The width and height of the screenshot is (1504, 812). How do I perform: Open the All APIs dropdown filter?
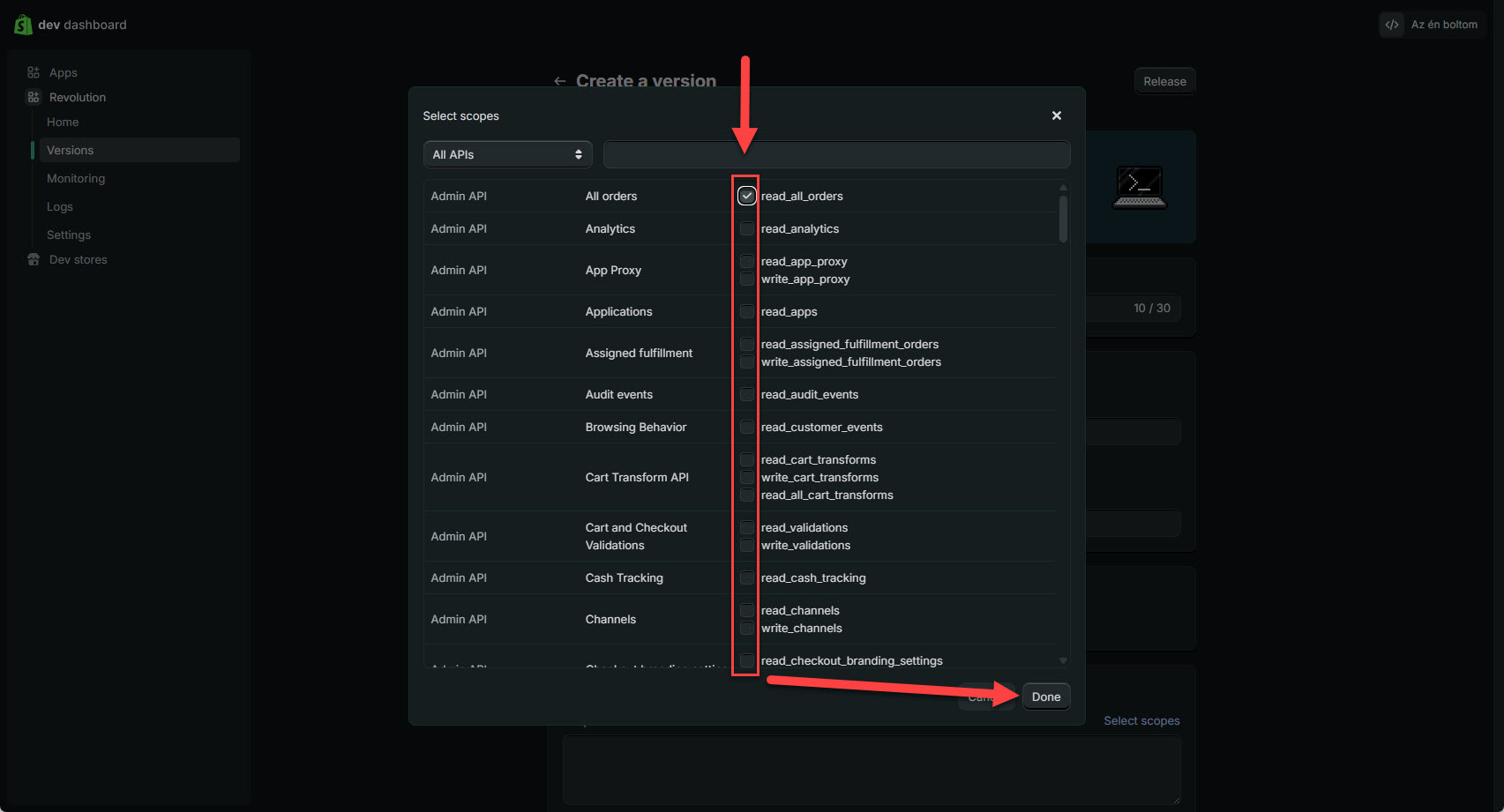click(507, 154)
